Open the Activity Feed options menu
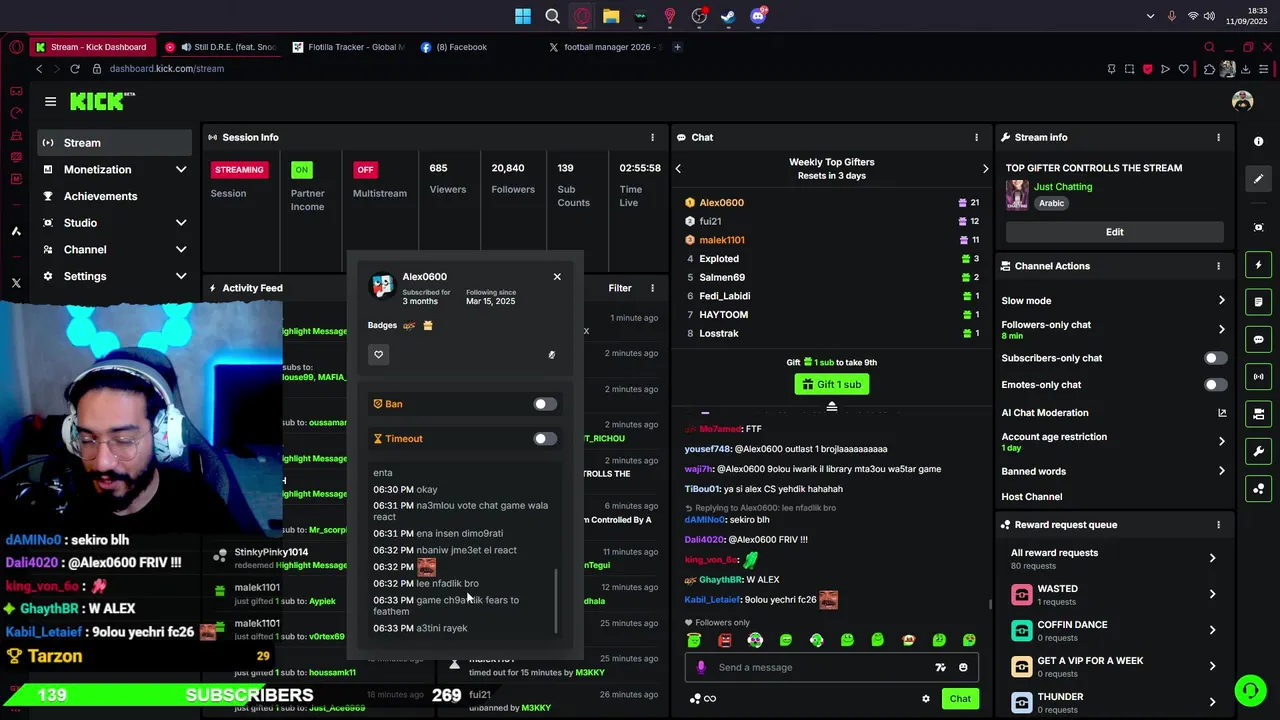This screenshot has height=720, width=1280. tap(653, 288)
